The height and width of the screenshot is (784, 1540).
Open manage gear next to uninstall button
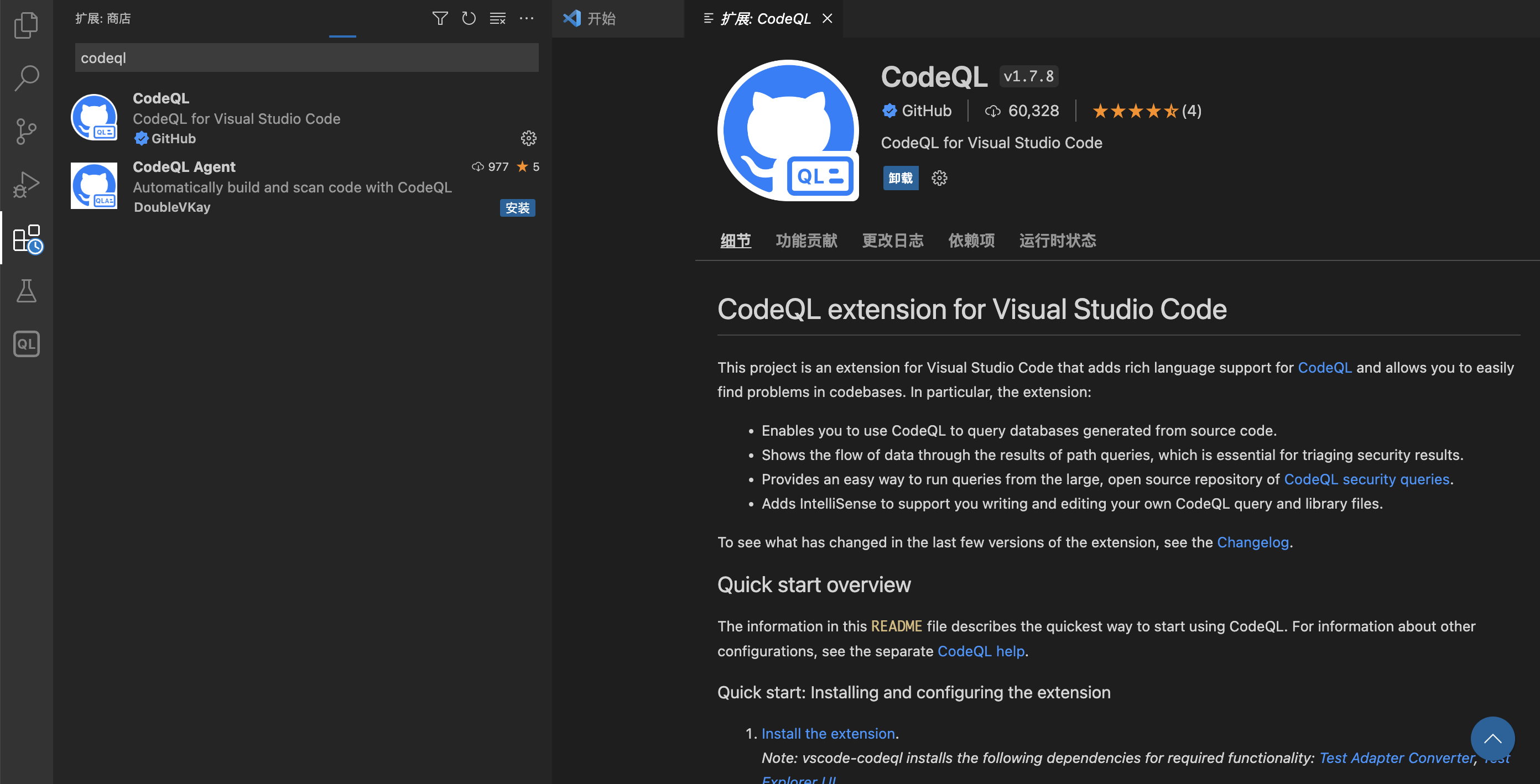(x=939, y=178)
